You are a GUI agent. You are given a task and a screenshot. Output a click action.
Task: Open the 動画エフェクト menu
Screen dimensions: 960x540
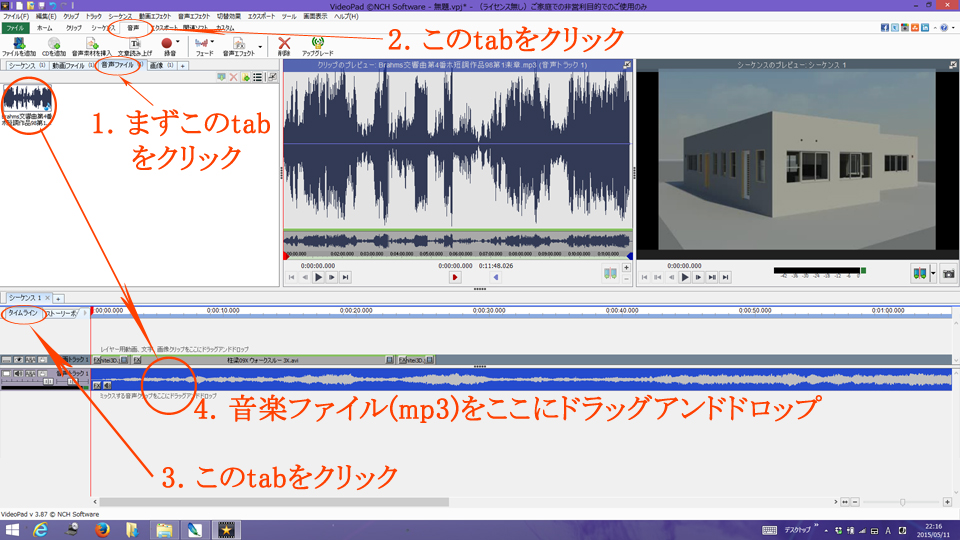pyautogui.click(x=155, y=17)
